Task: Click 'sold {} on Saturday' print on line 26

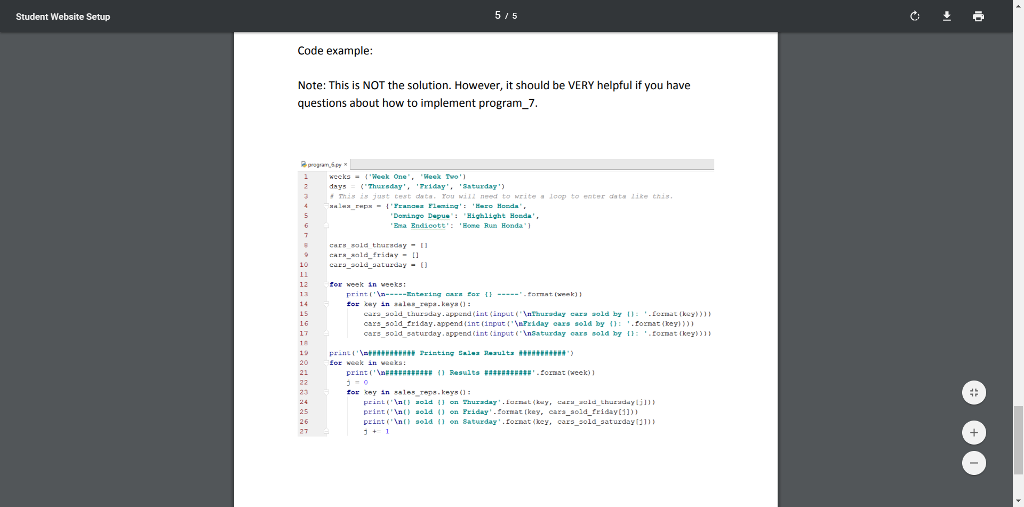Action: (x=509, y=422)
